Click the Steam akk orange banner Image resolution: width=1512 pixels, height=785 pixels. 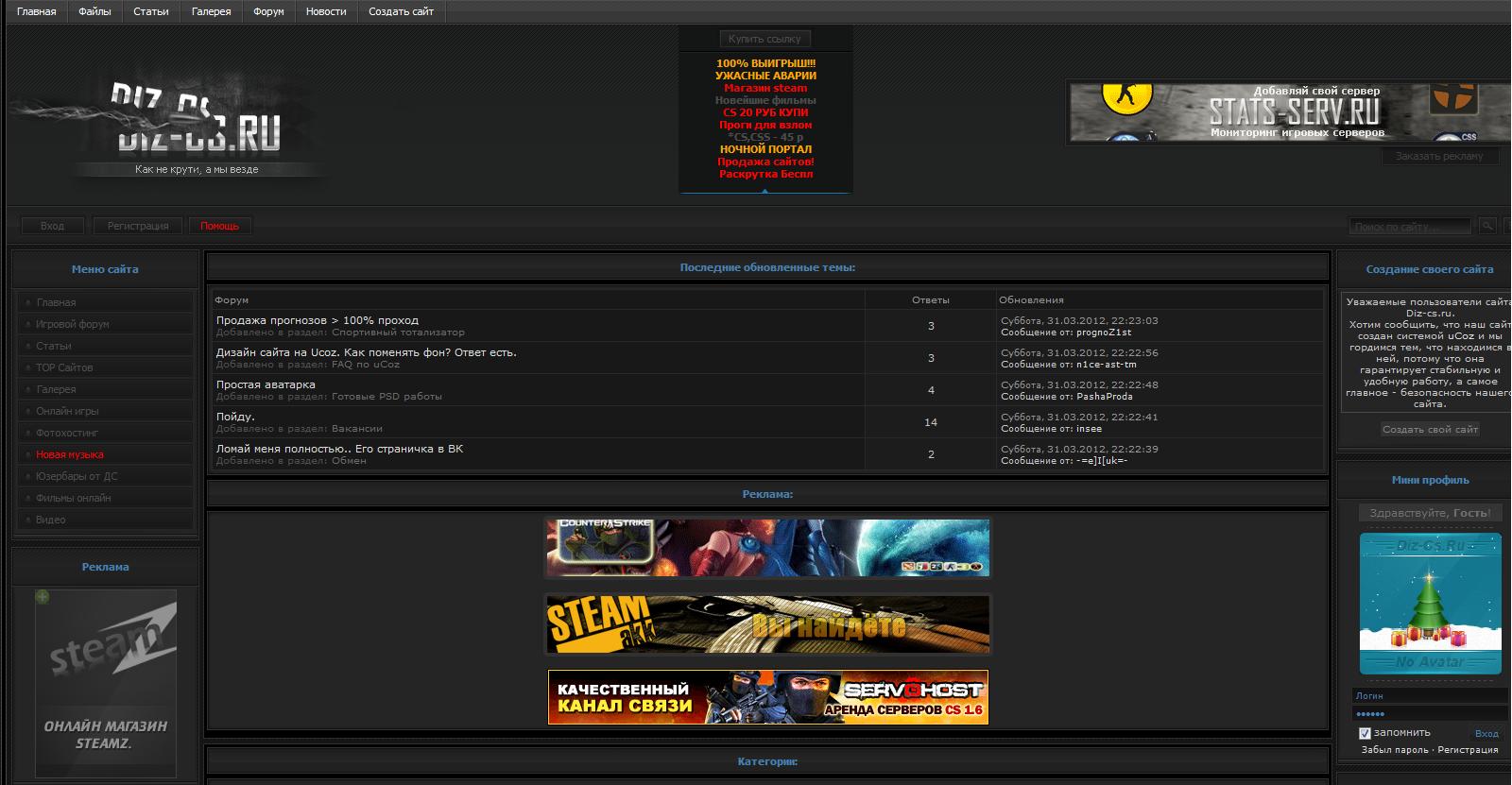(x=768, y=623)
